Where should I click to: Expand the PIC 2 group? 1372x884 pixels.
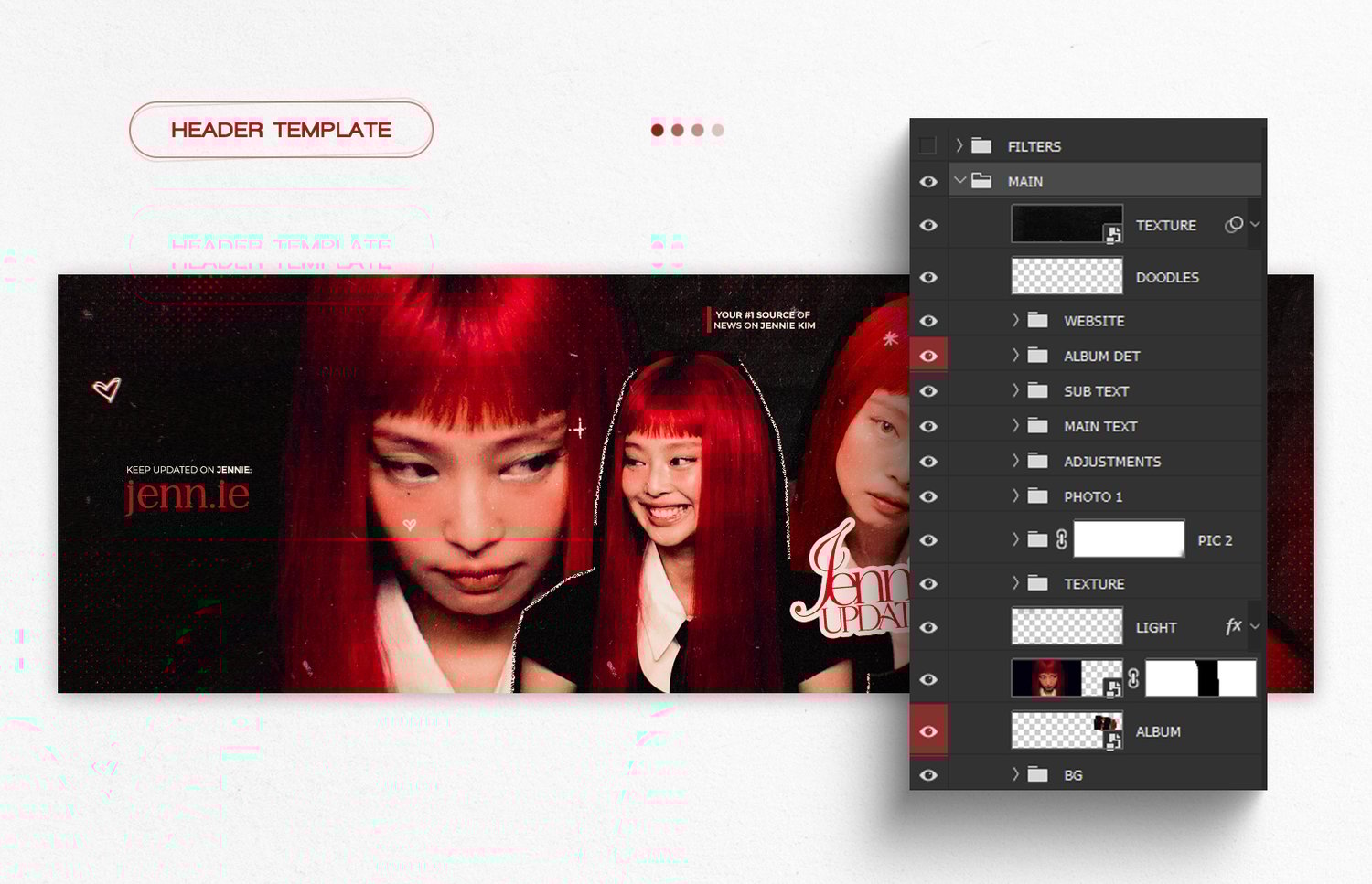(1015, 539)
